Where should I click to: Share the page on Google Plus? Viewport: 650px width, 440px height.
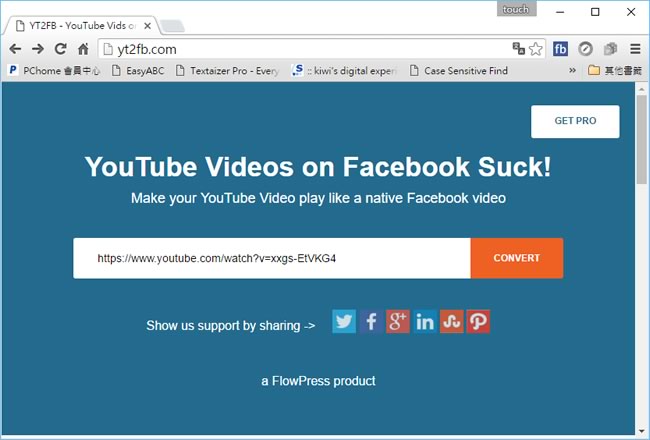click(398, 322)
